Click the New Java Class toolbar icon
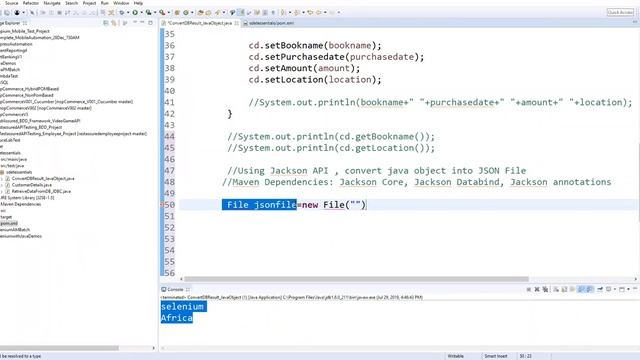The height and width of the screenshot is (360, 640). (x=186, y=12)
